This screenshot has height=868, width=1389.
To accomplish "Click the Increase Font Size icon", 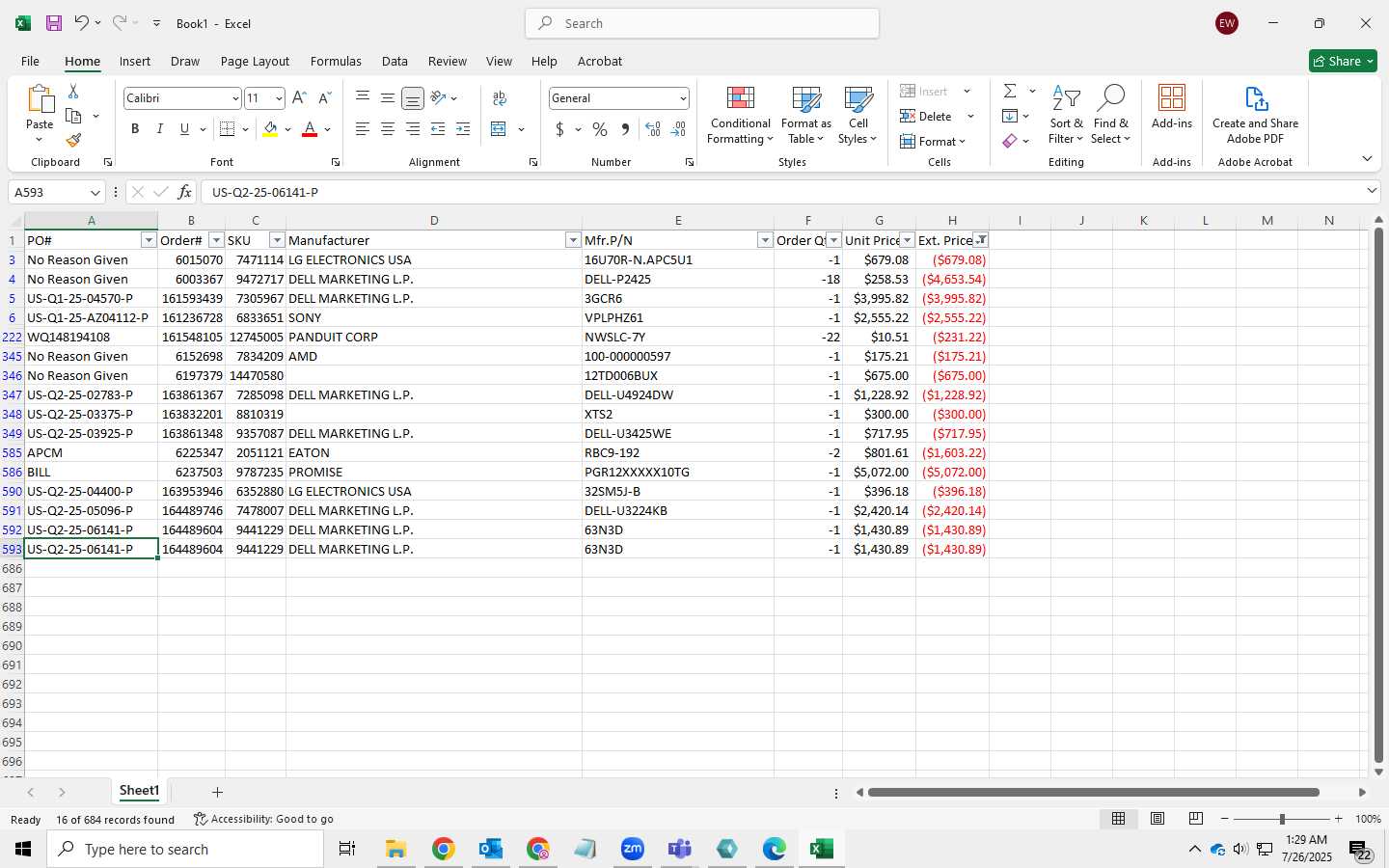I will click(x=299, y=98).
